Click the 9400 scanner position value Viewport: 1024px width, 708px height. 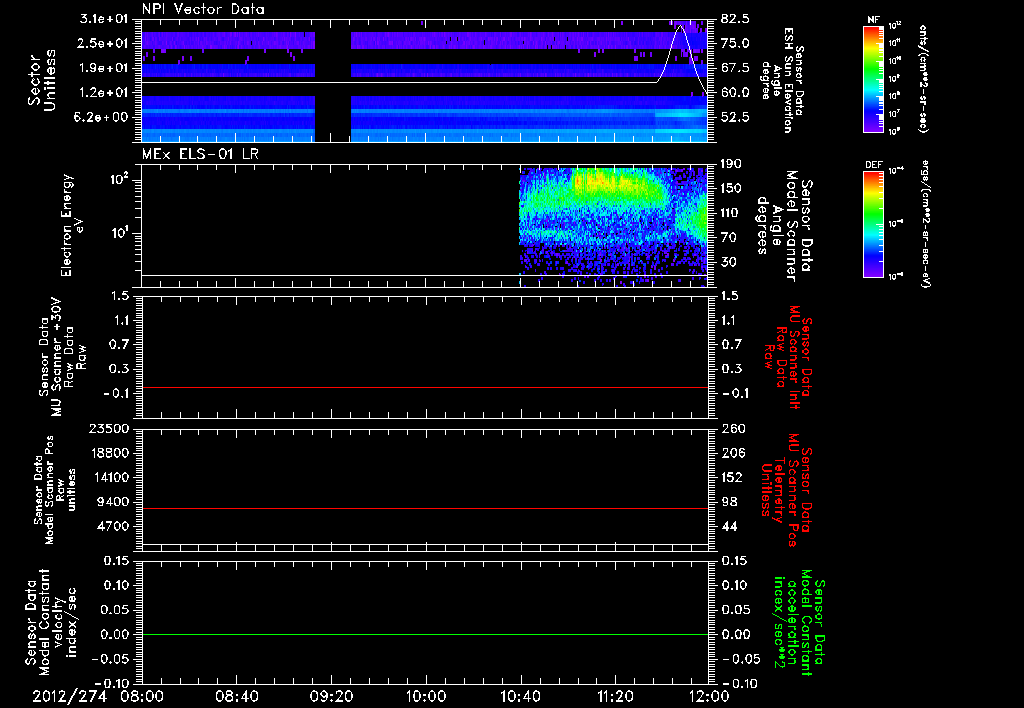coord(113,502)
